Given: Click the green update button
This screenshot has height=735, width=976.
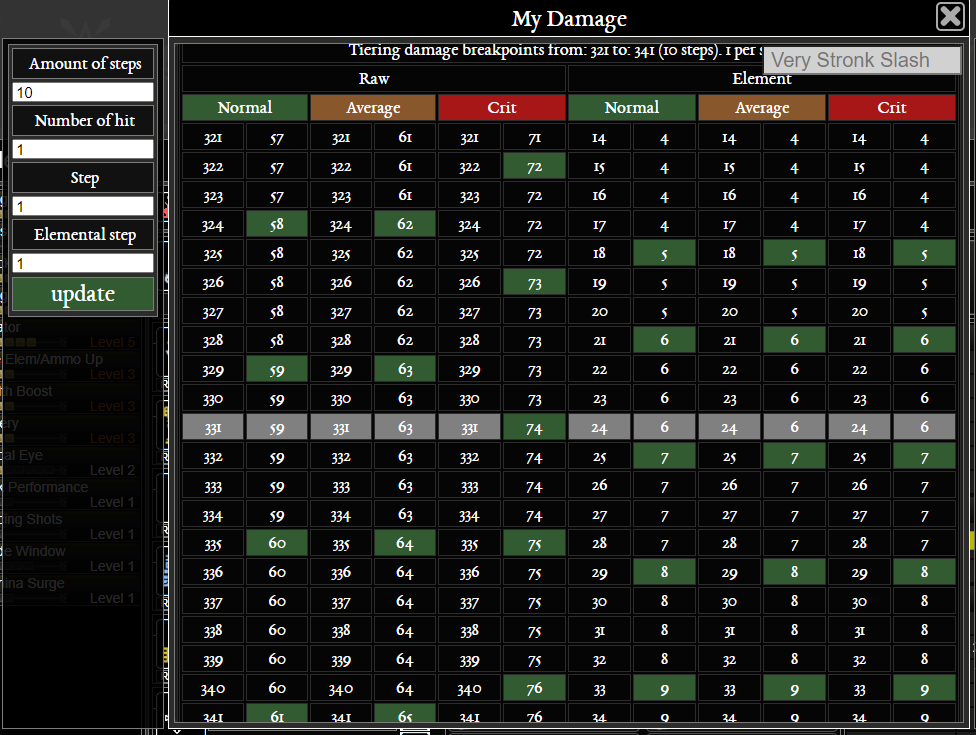Looking at the screenshot, I should pos(83,293).
